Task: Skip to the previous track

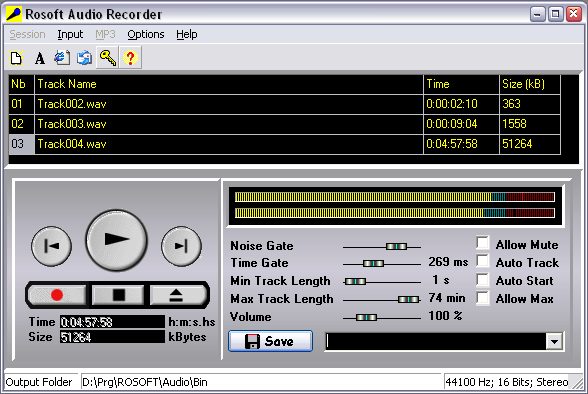Action: 51,246
